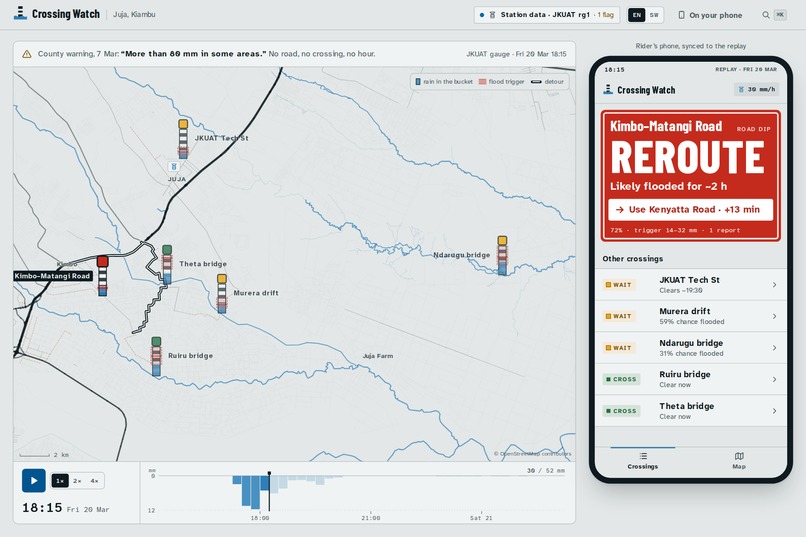
Task: Expand the Ndarugu bridge row chevron
Action: [774, 348]
